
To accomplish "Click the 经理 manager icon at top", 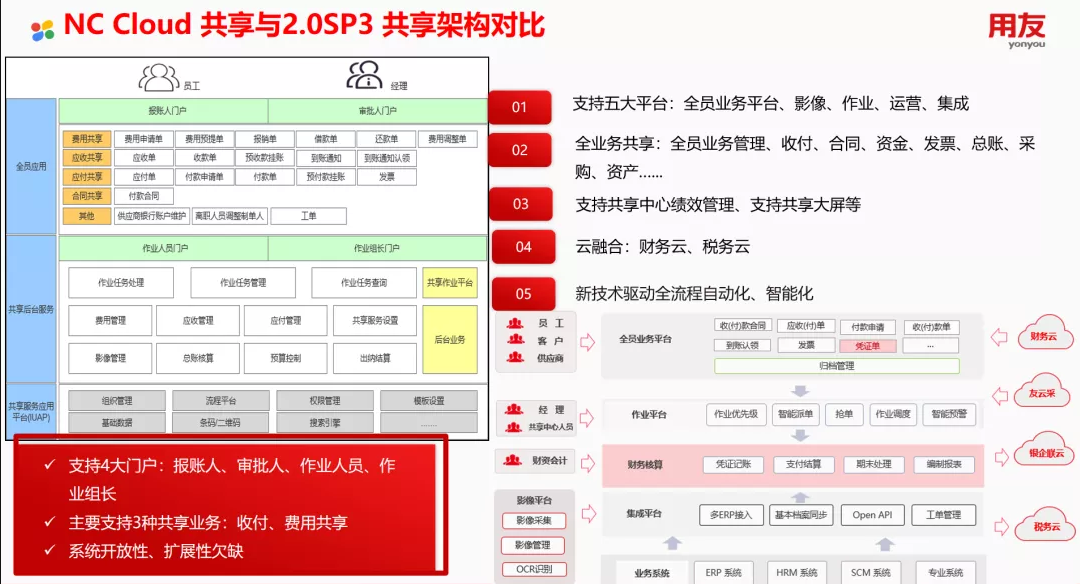I will tap(364, 75).
